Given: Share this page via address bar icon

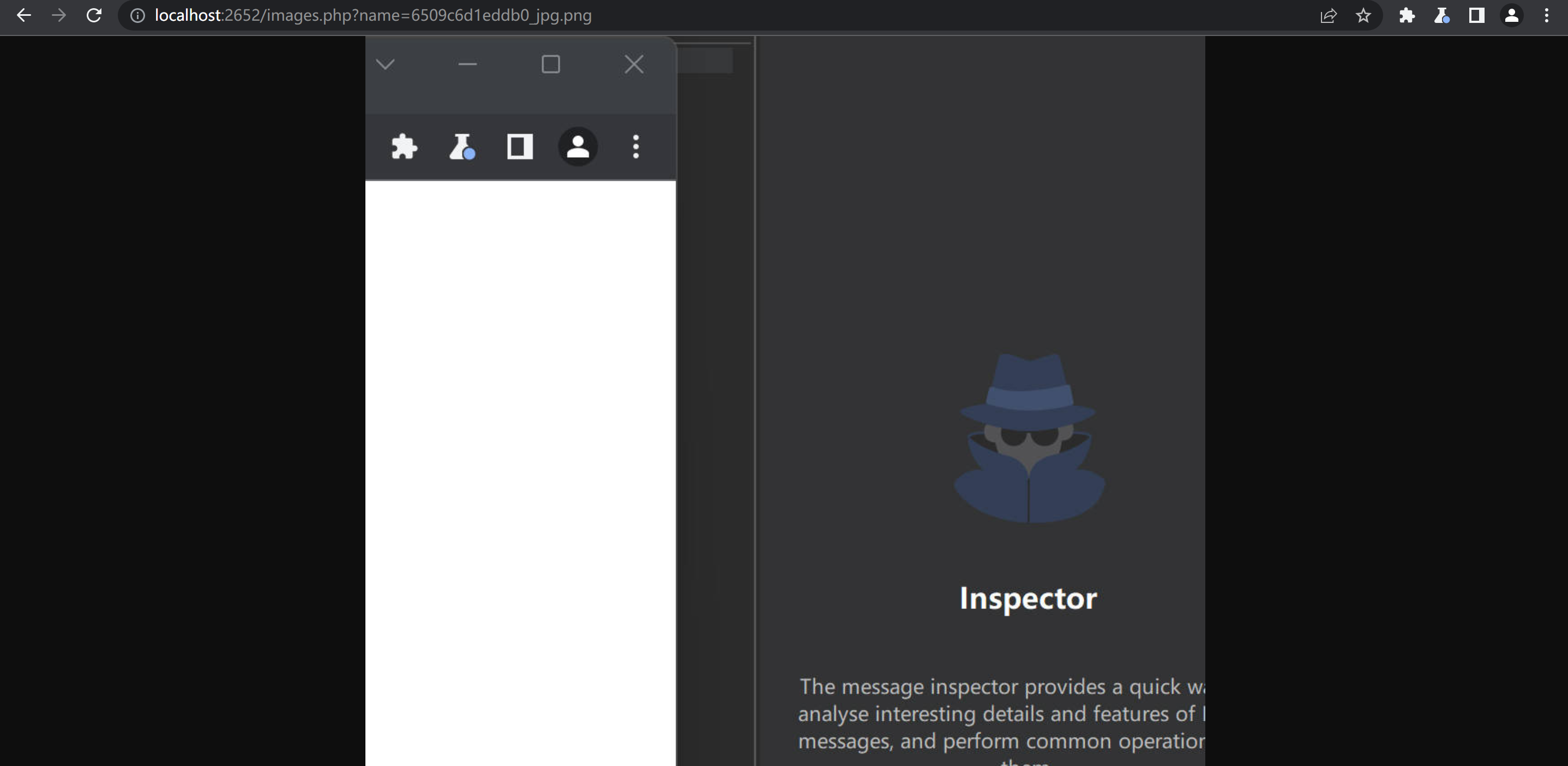Looking at the screenshot, I should (x=1328, y=15).
